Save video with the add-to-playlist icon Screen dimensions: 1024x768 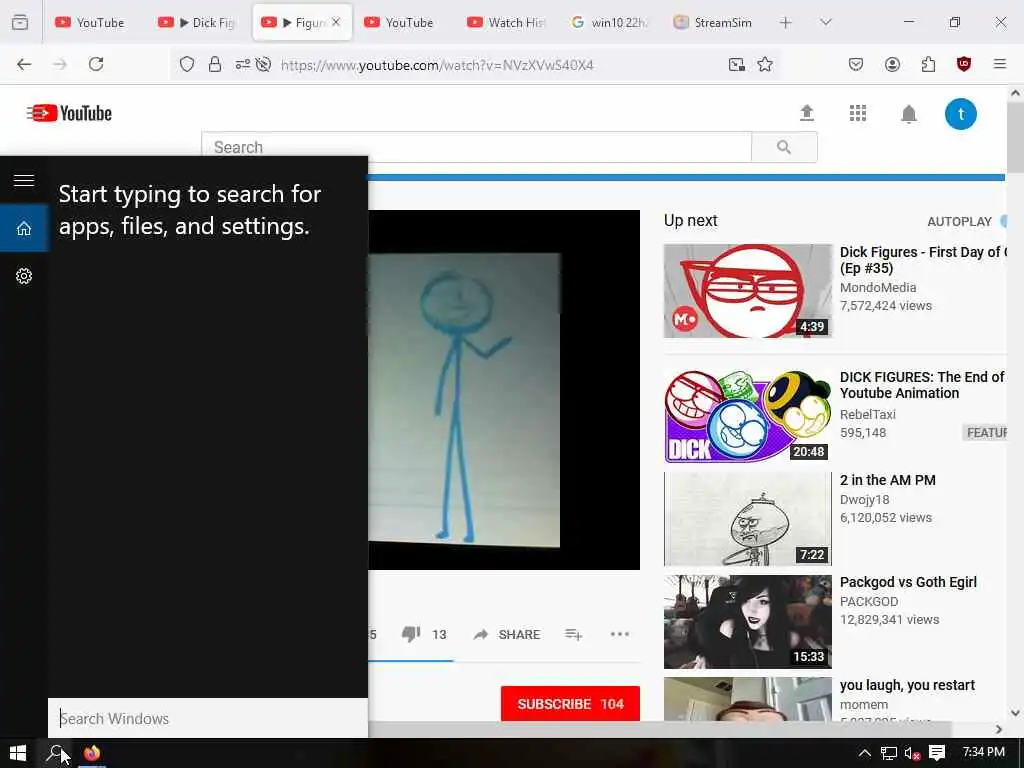coord(573,634)
